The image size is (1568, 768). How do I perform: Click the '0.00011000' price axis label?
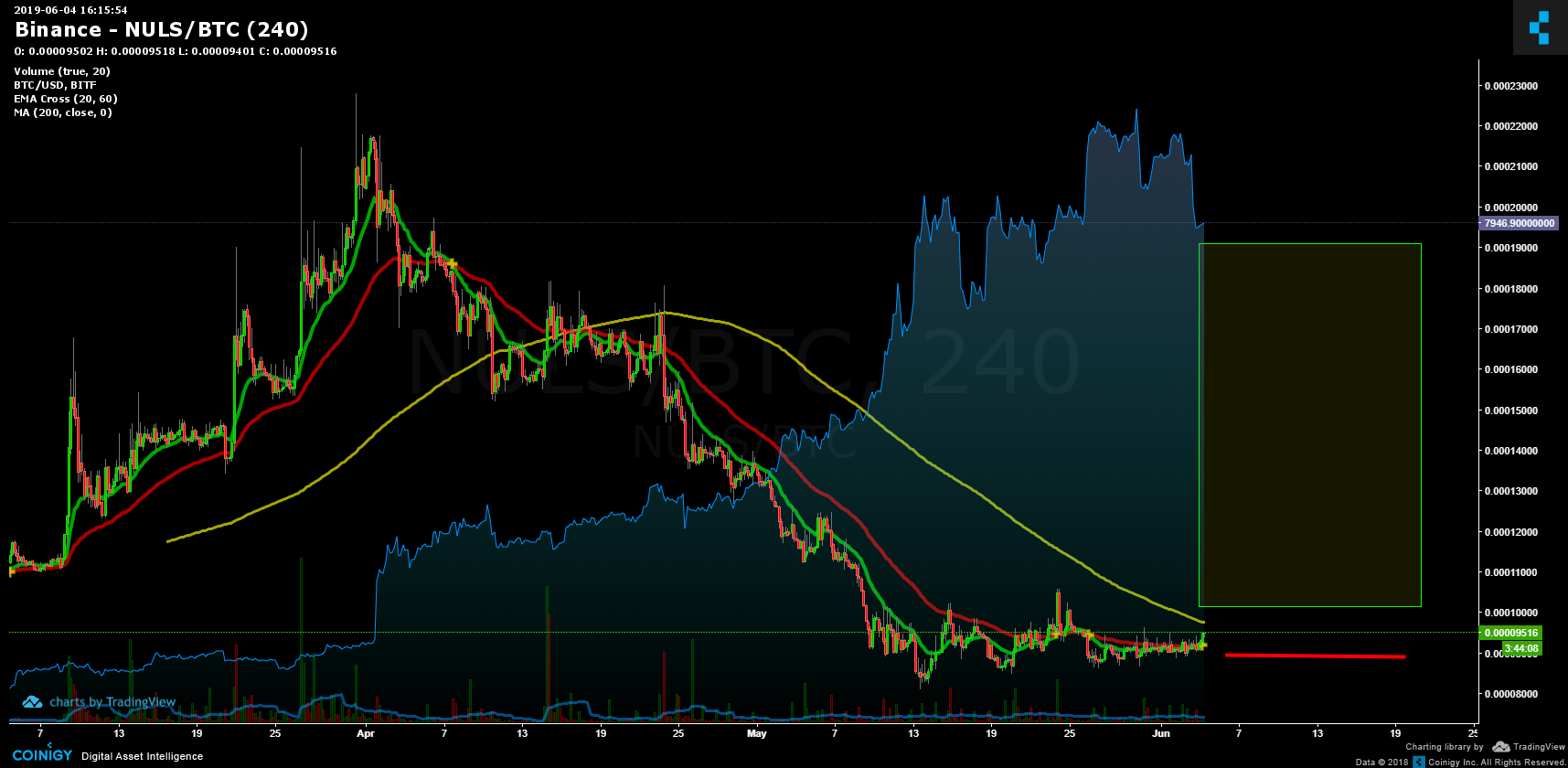coord(1510,572)
